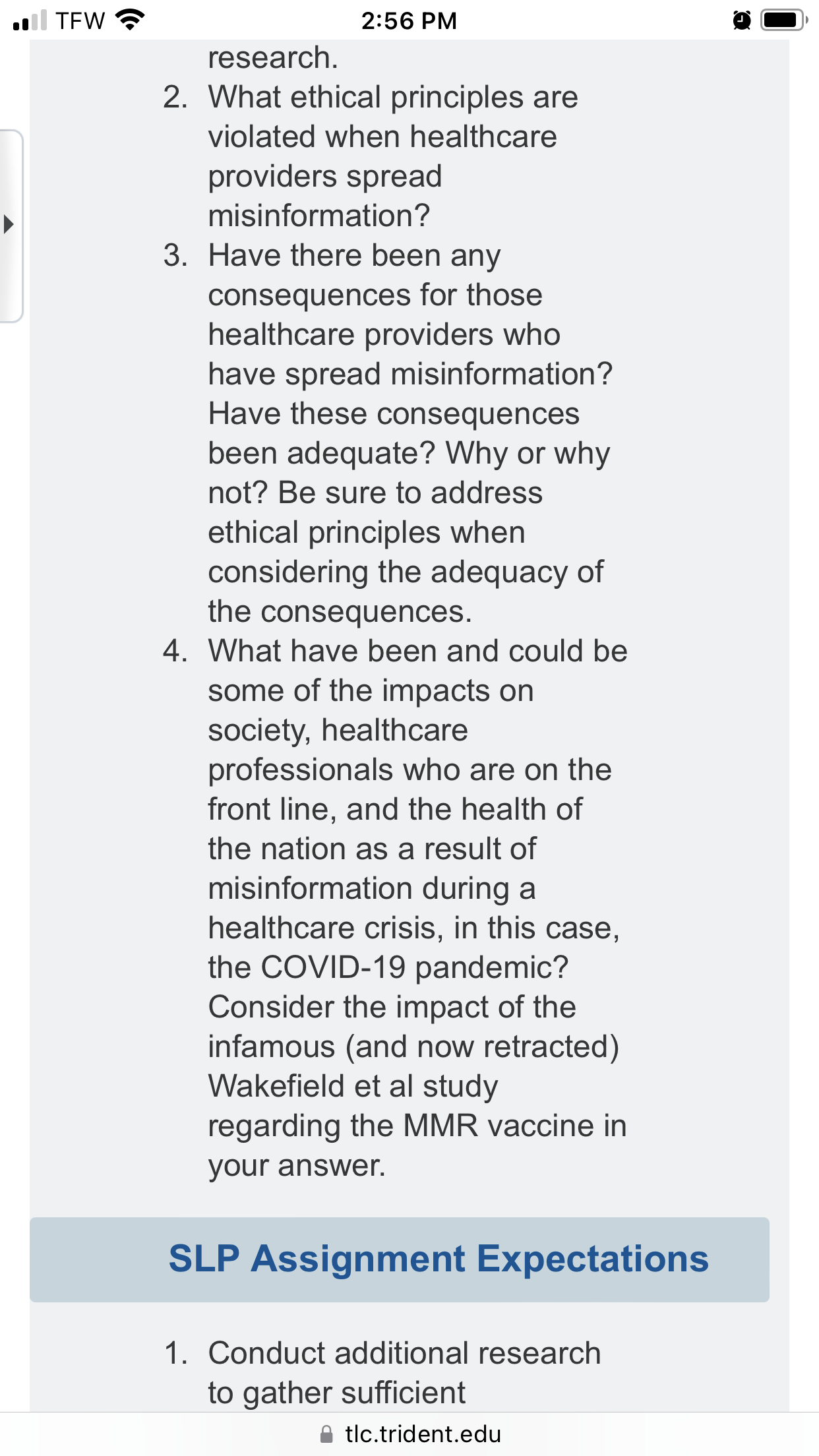
Task: Tap the COVID-19 pandemic phrase
Action: pyautogui.click(x=388, y=967)
